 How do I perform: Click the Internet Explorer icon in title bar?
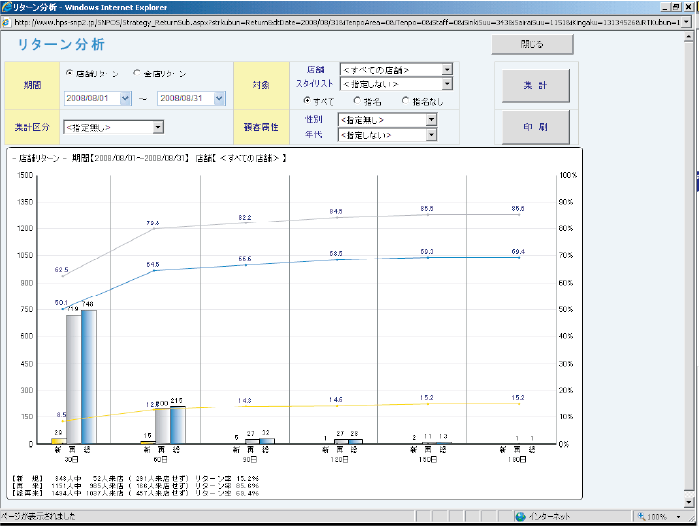coord(7,7)
